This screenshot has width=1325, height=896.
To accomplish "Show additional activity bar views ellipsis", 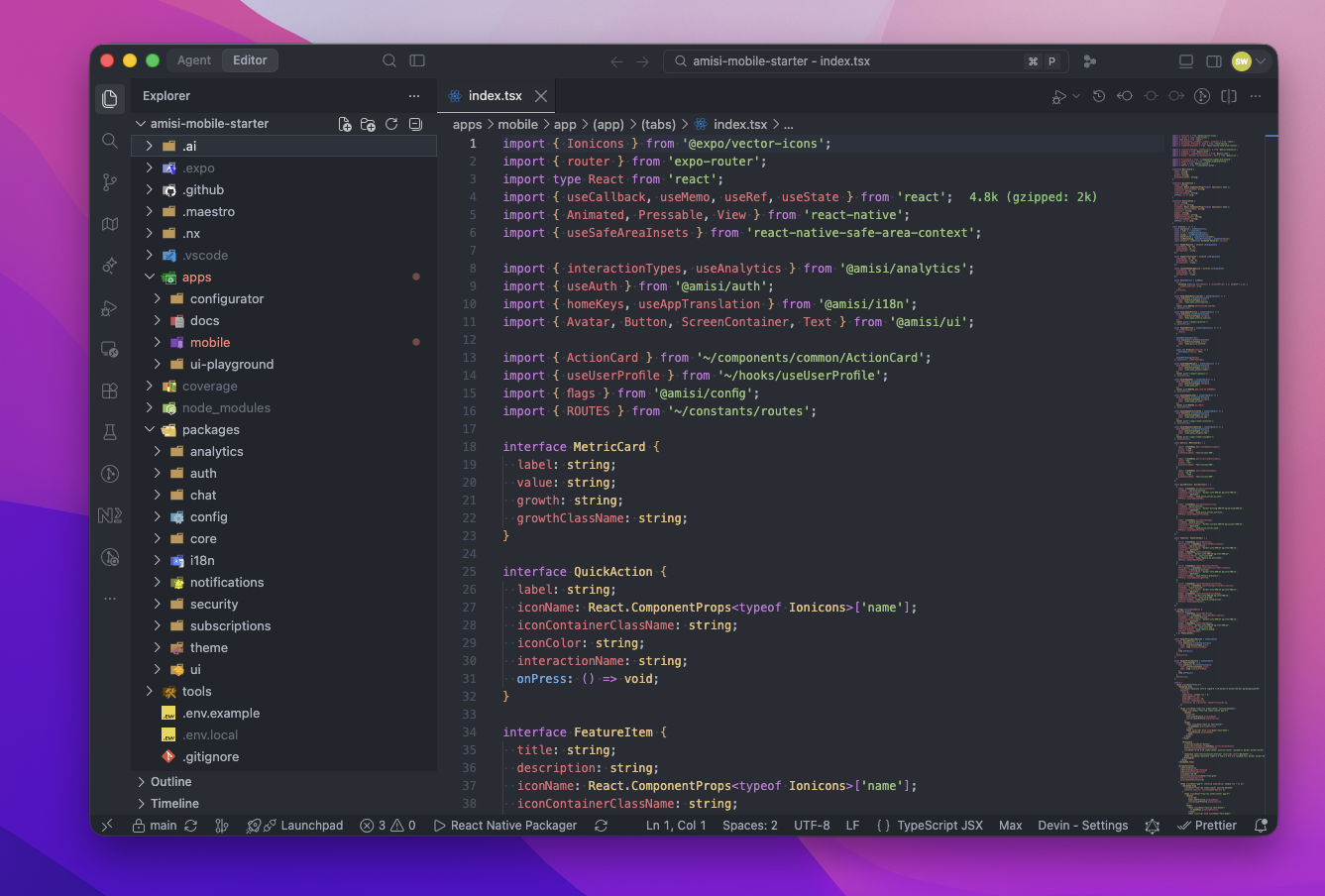I will 110,599.
